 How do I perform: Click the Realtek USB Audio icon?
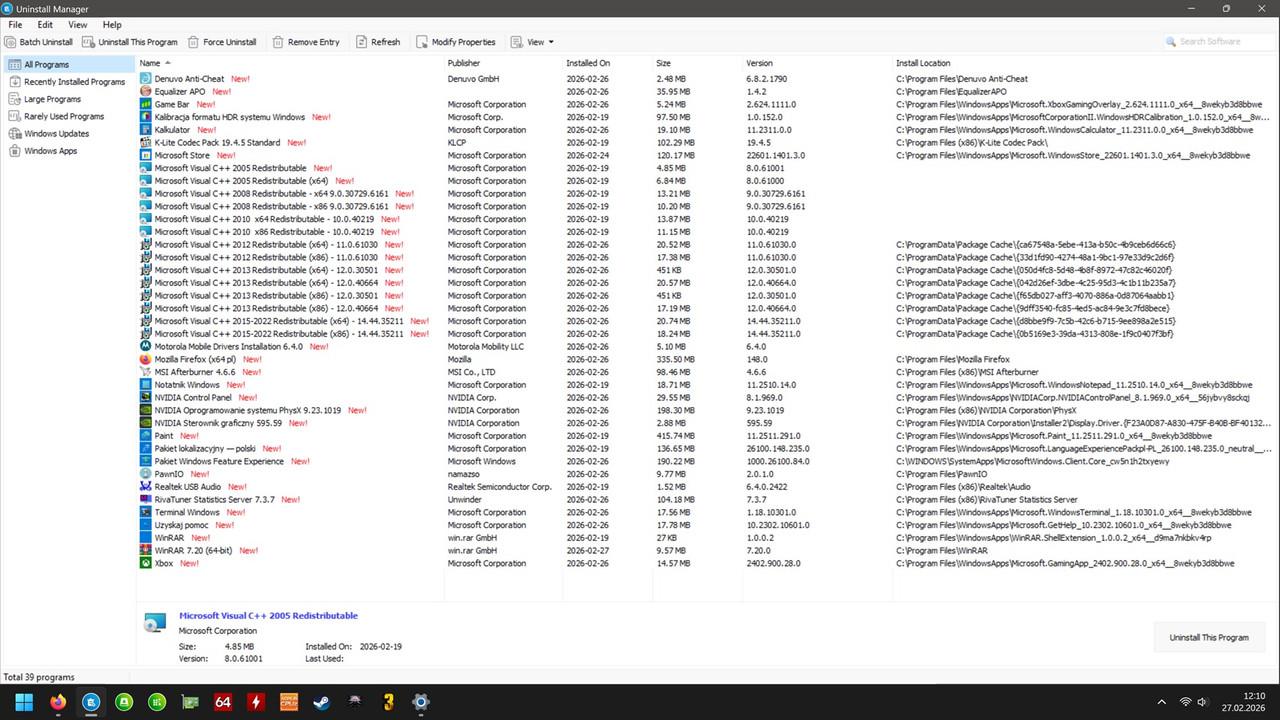tap(145, 487)
